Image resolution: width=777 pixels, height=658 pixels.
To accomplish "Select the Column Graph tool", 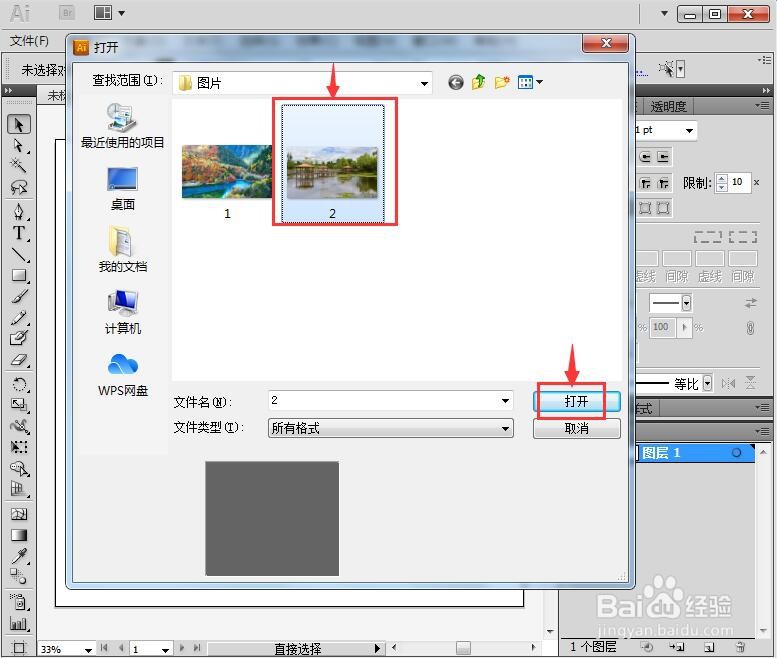I will coord(19,623).
